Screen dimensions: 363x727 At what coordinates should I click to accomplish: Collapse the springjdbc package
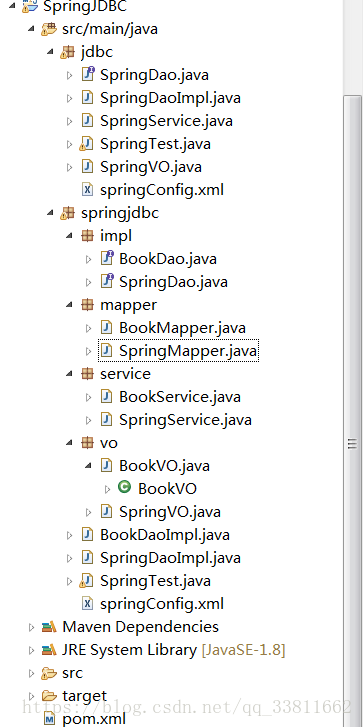pos(50,213)
